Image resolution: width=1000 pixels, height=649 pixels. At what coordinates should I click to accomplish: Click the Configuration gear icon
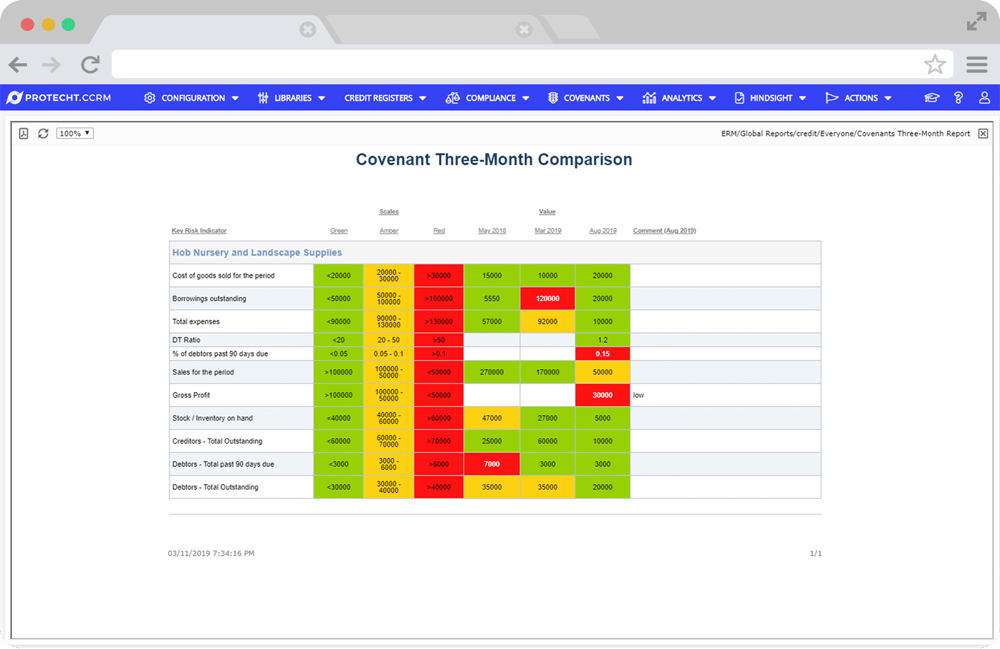click(150, 98)
